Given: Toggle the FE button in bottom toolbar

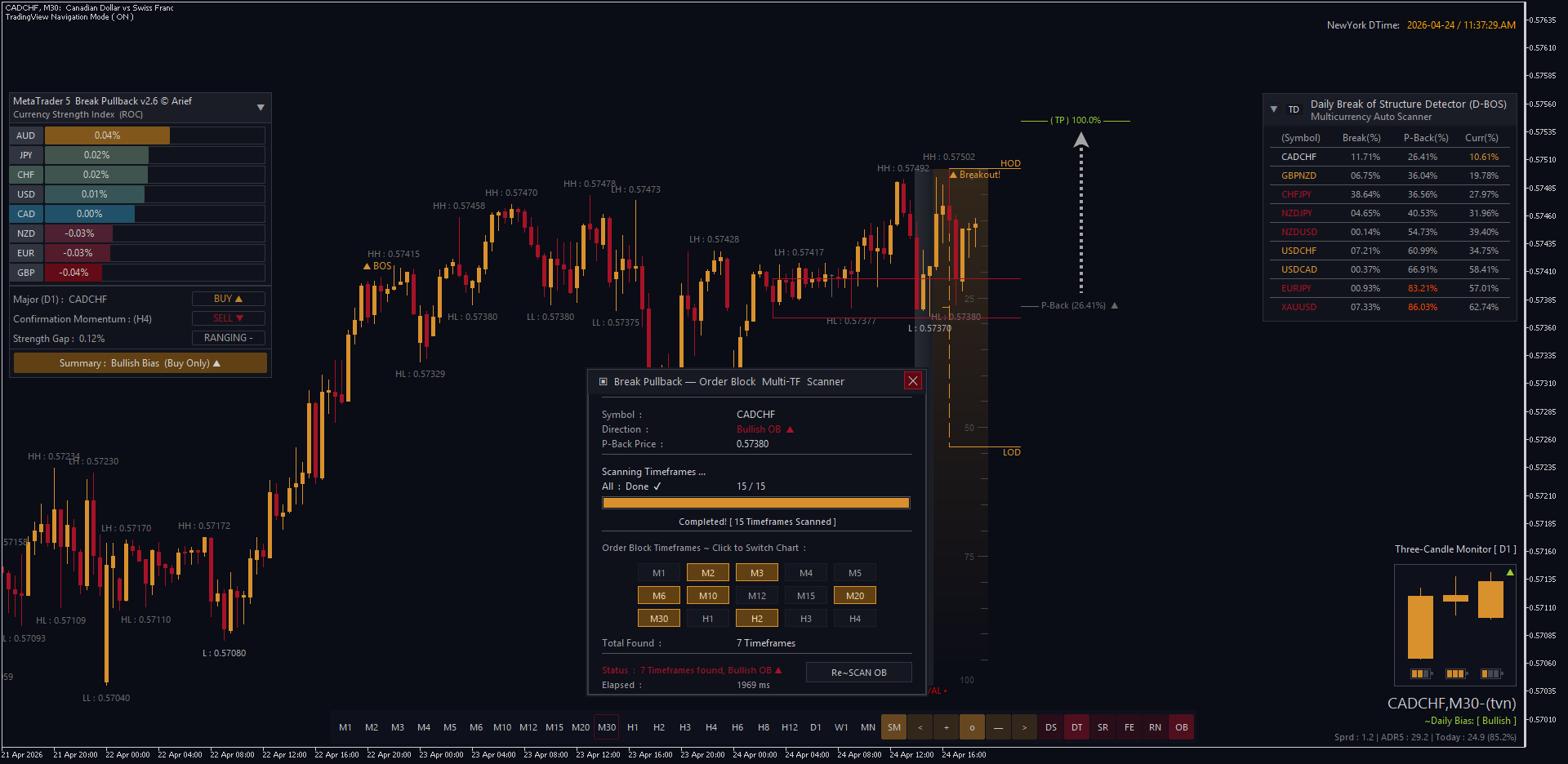Looking at the screenshot, I should click(x=1129, y=727).
